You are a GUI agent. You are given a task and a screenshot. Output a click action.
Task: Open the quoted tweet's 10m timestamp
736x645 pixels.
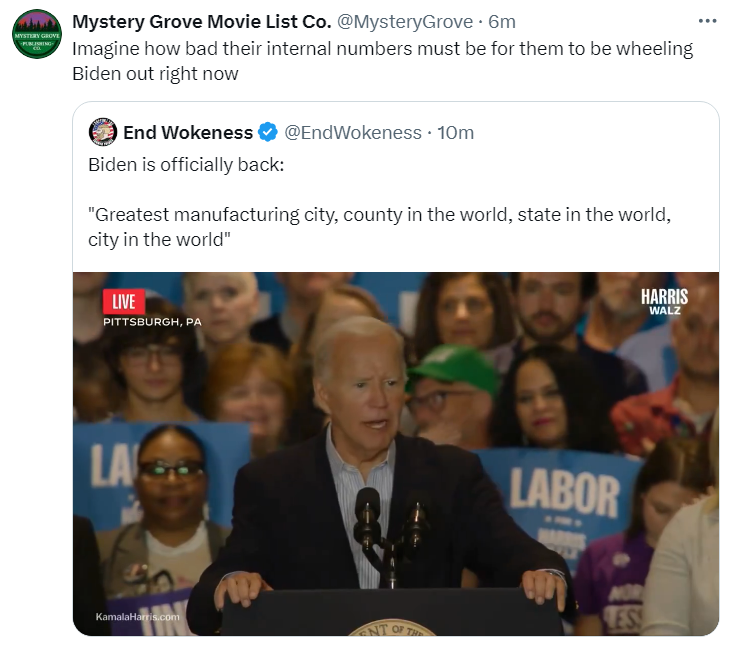pyautogui.click(x=455, y=132)
